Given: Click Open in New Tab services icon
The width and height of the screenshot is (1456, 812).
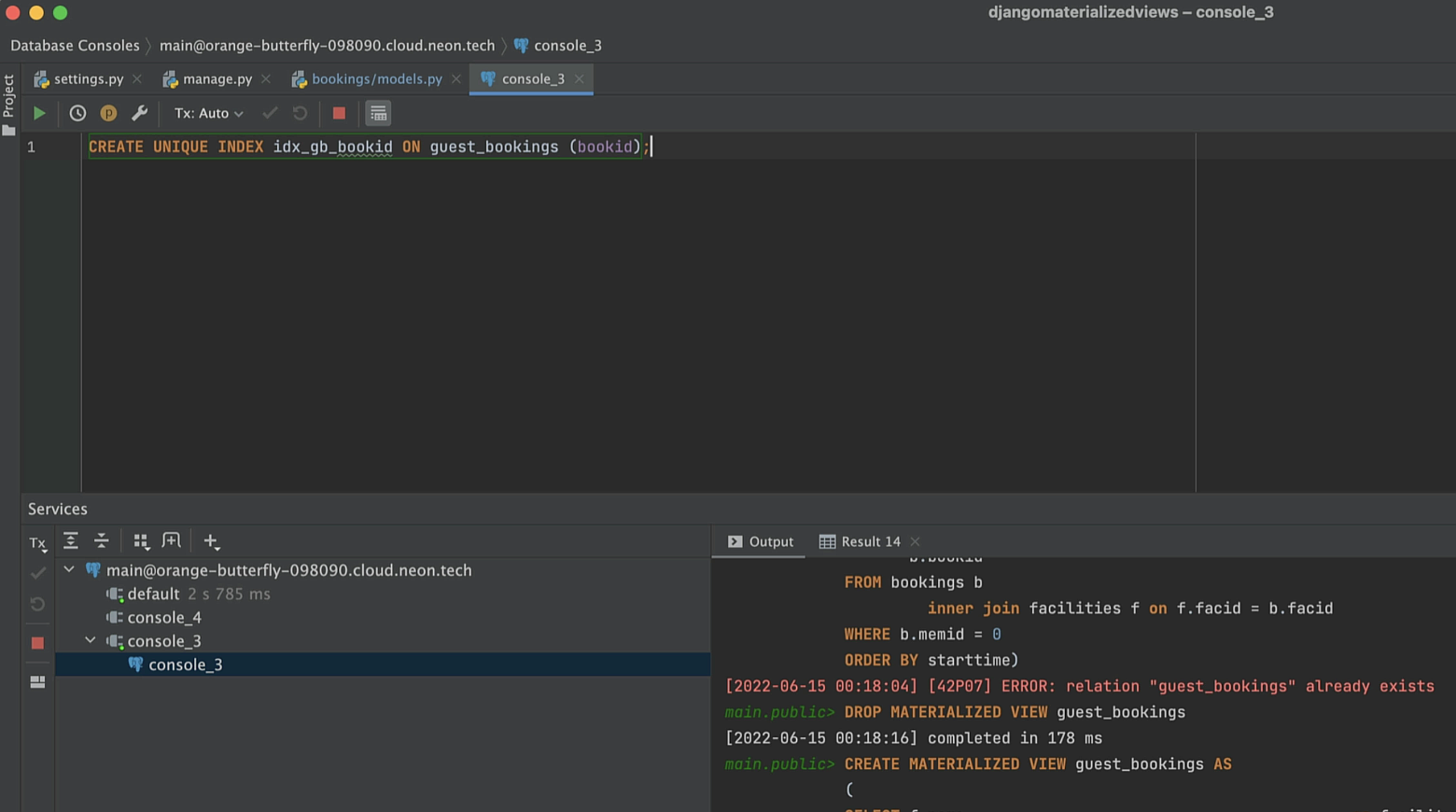Looking at the screenshot, I should click(171, 541).
